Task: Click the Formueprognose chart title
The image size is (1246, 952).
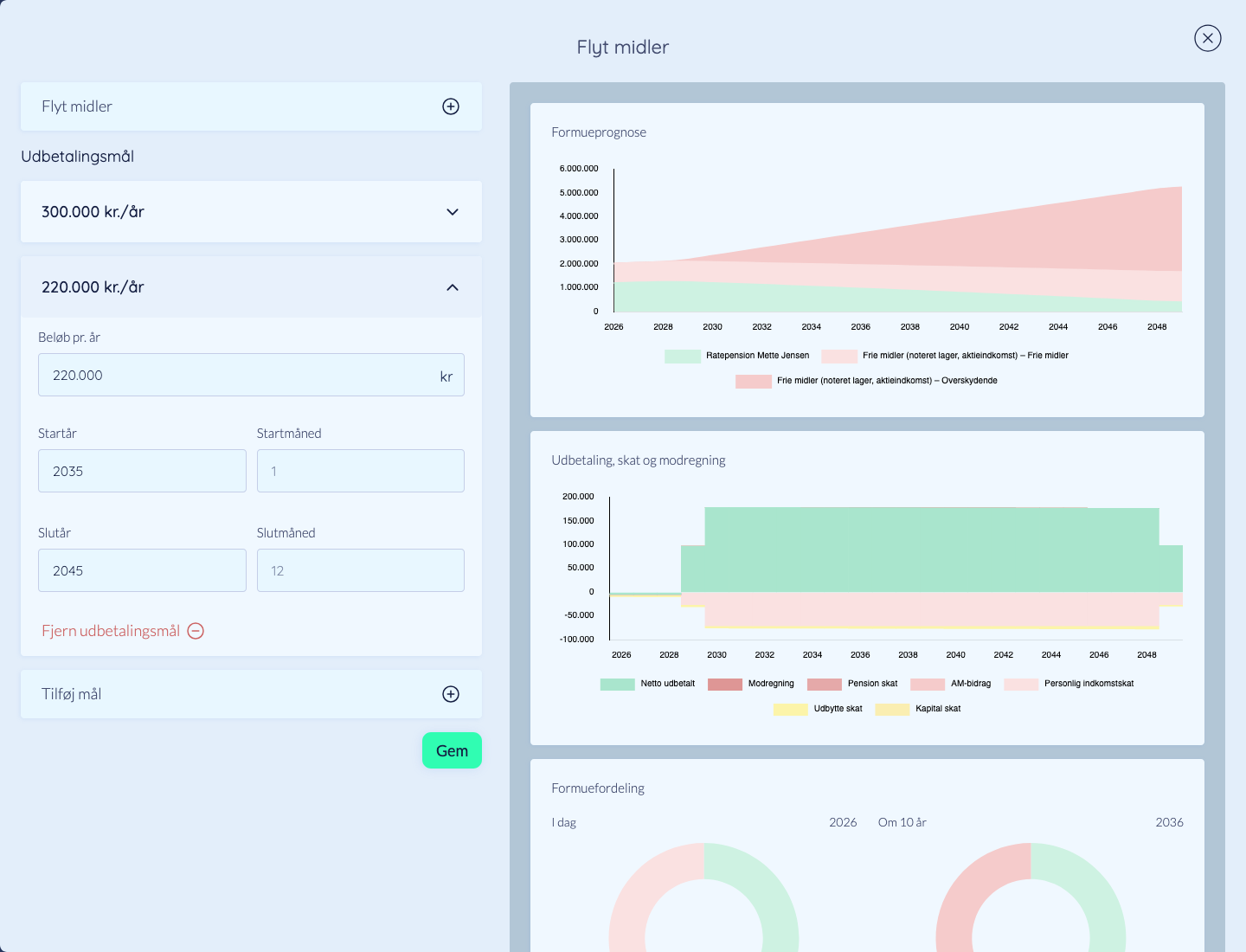Action: pyautogui.click(x=599, y=132)
